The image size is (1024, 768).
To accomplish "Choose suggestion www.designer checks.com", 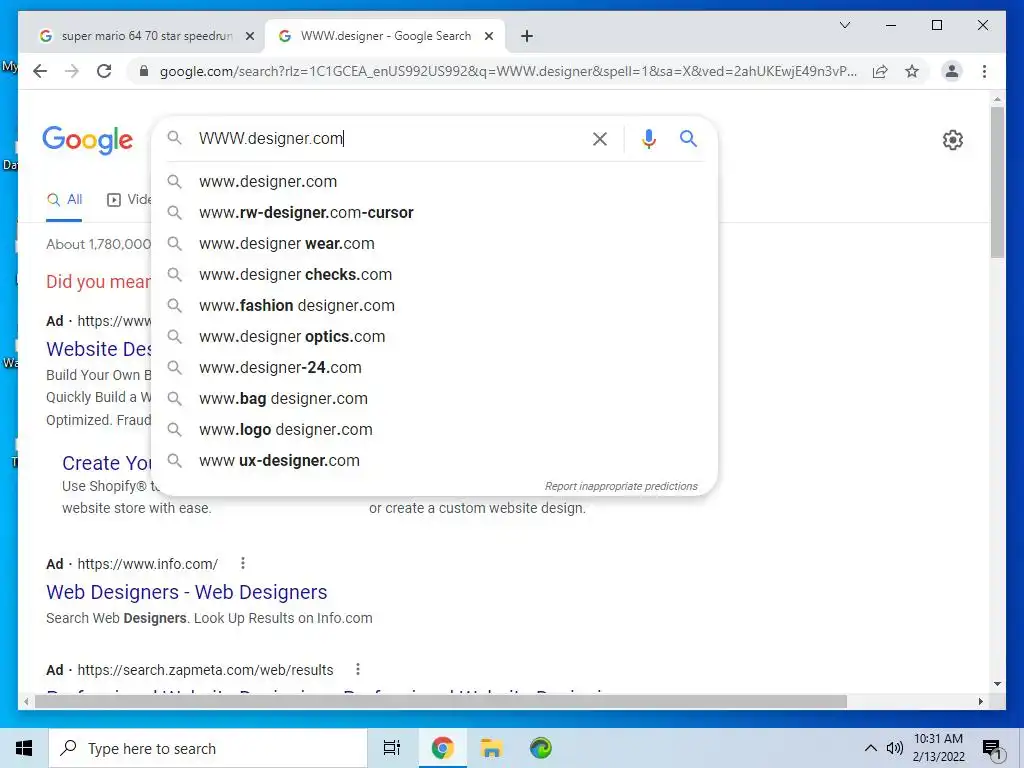I will (x=434, y=274).
